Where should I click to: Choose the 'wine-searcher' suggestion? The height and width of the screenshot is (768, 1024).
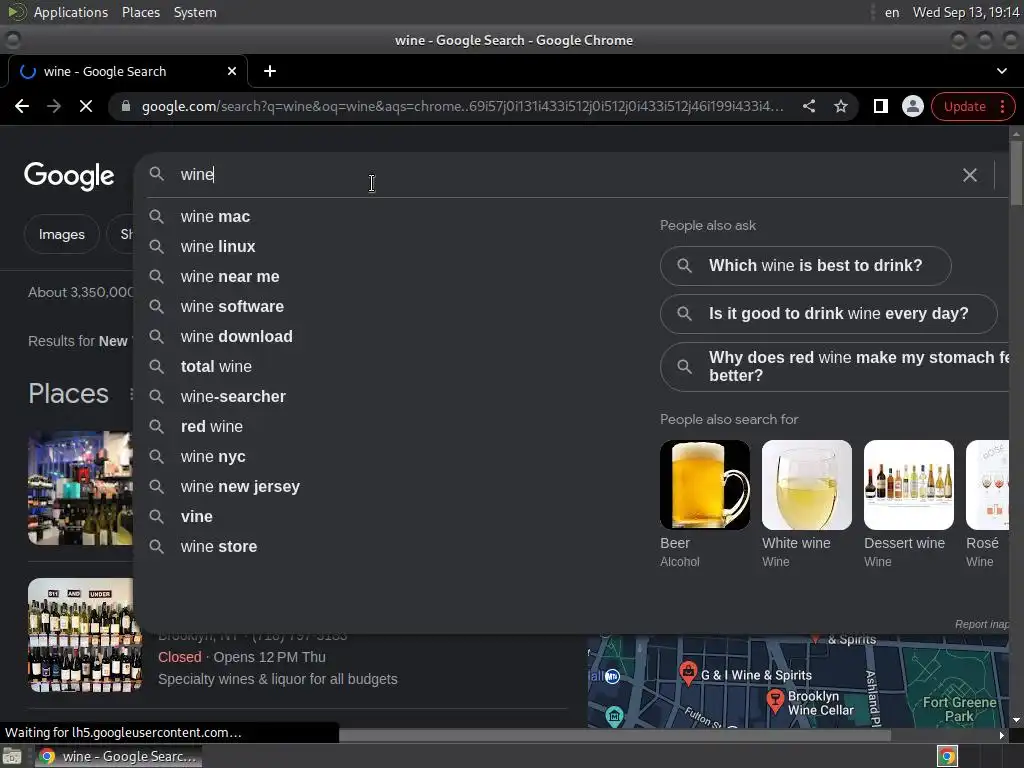(233, 397)
